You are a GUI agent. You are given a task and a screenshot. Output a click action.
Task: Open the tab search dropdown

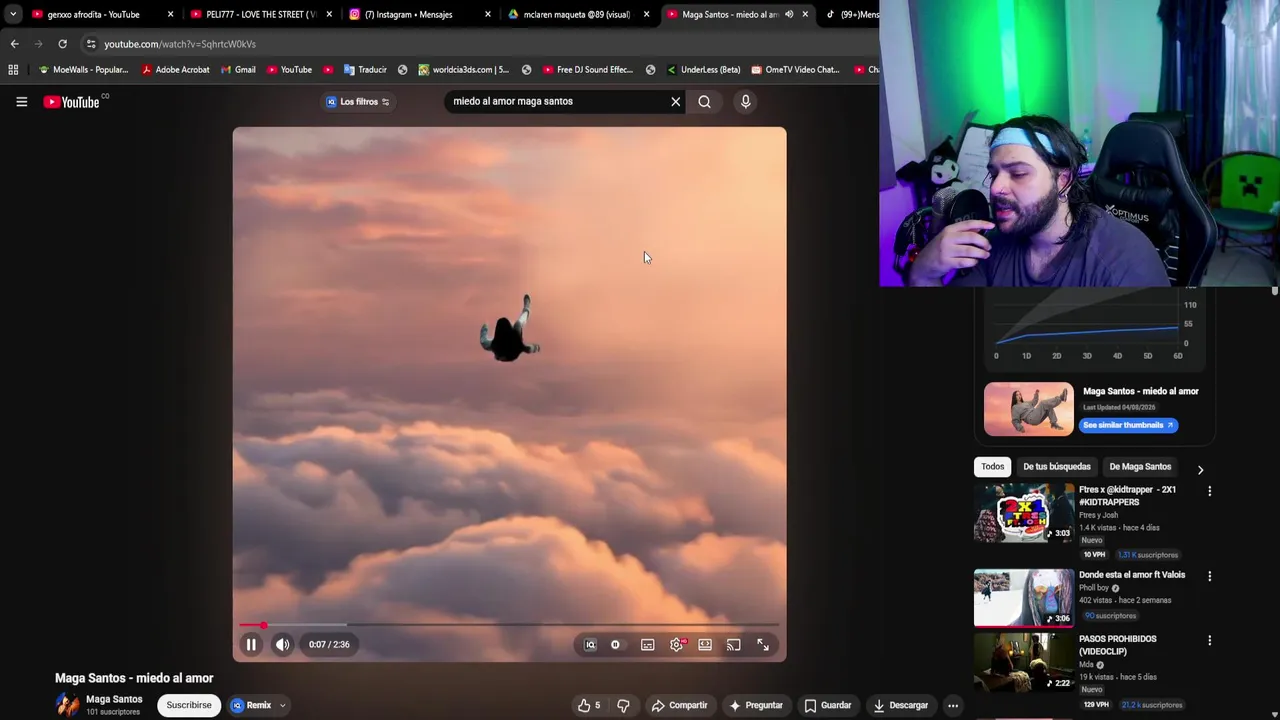12,14
